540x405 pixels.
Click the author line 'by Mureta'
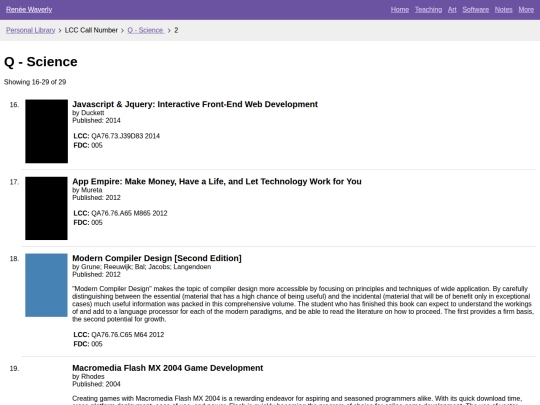[87, 190]
